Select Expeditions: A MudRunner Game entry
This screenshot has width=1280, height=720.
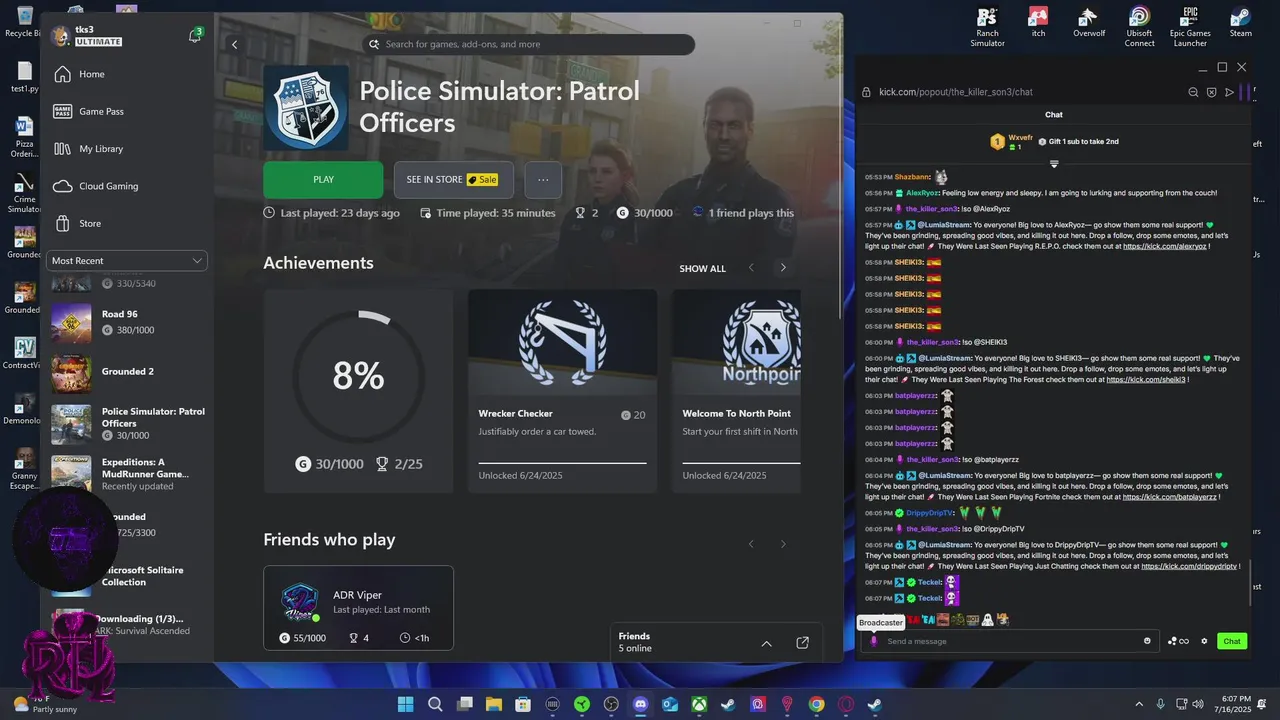click(127, 474)
